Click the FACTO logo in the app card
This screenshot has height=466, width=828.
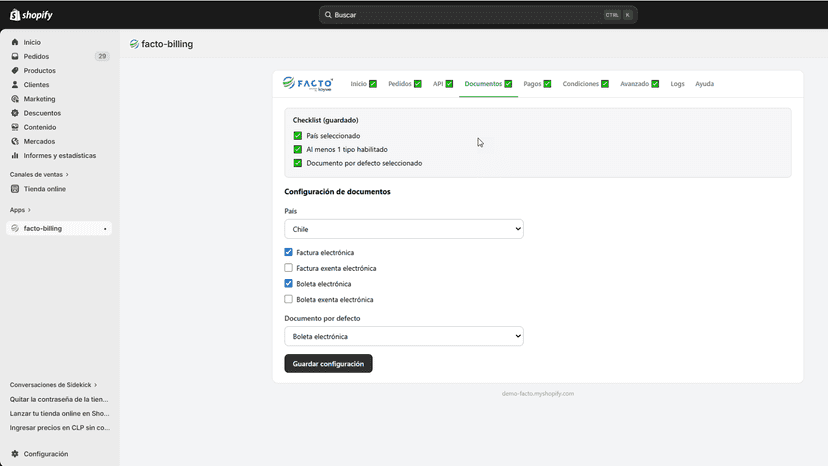[x=308, y=83]
